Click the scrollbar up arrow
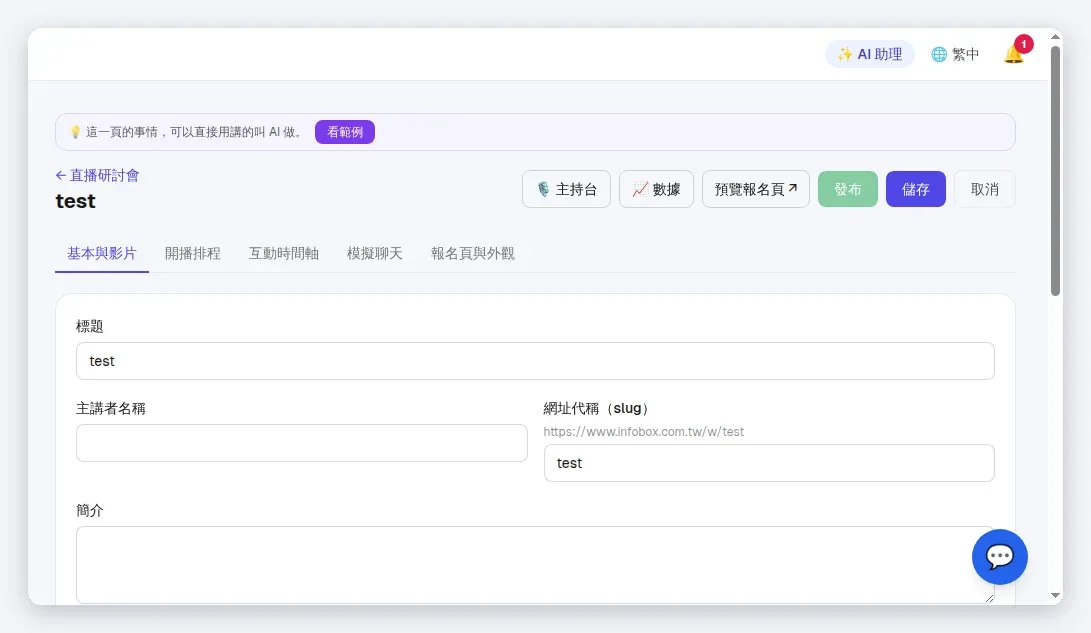The height and width of the screenshot is (633, 1091). click(x=1056, y=37)
